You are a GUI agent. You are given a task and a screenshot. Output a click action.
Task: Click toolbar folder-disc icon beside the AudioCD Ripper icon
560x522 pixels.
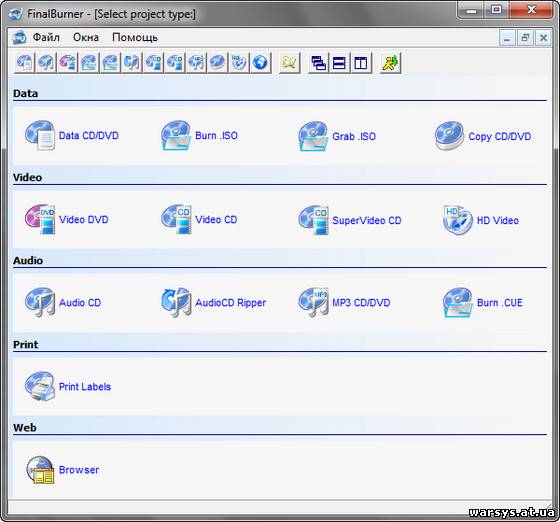(x=110, y=63)
